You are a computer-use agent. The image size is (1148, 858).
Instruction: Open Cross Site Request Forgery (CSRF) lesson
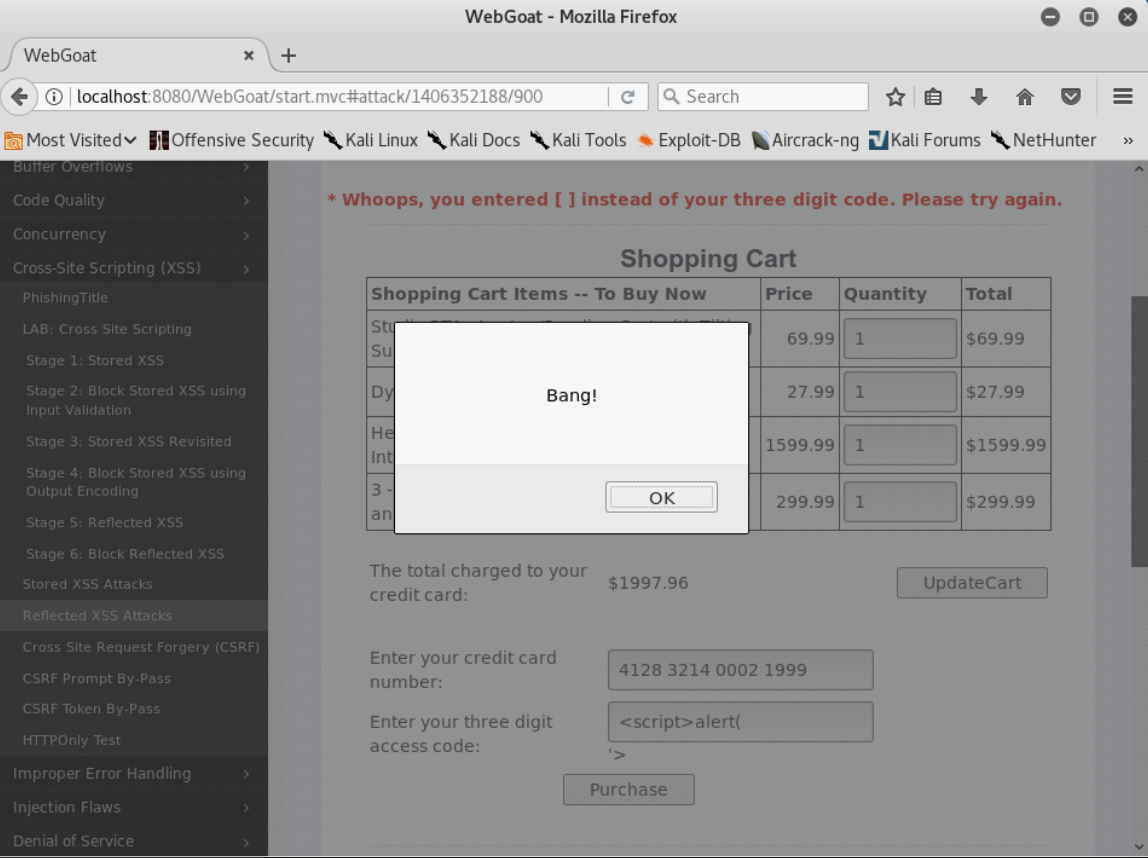click(141, 647)
